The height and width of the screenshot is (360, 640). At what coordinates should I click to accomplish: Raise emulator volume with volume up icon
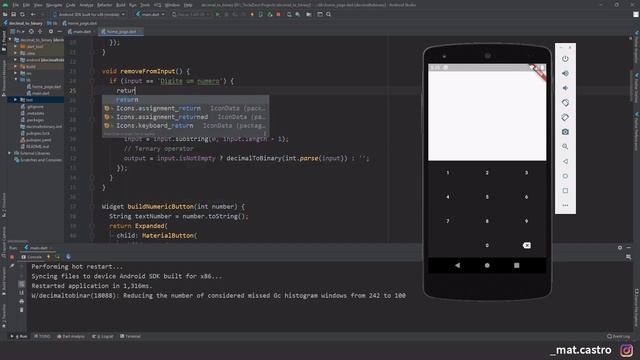tap(565, 73)
